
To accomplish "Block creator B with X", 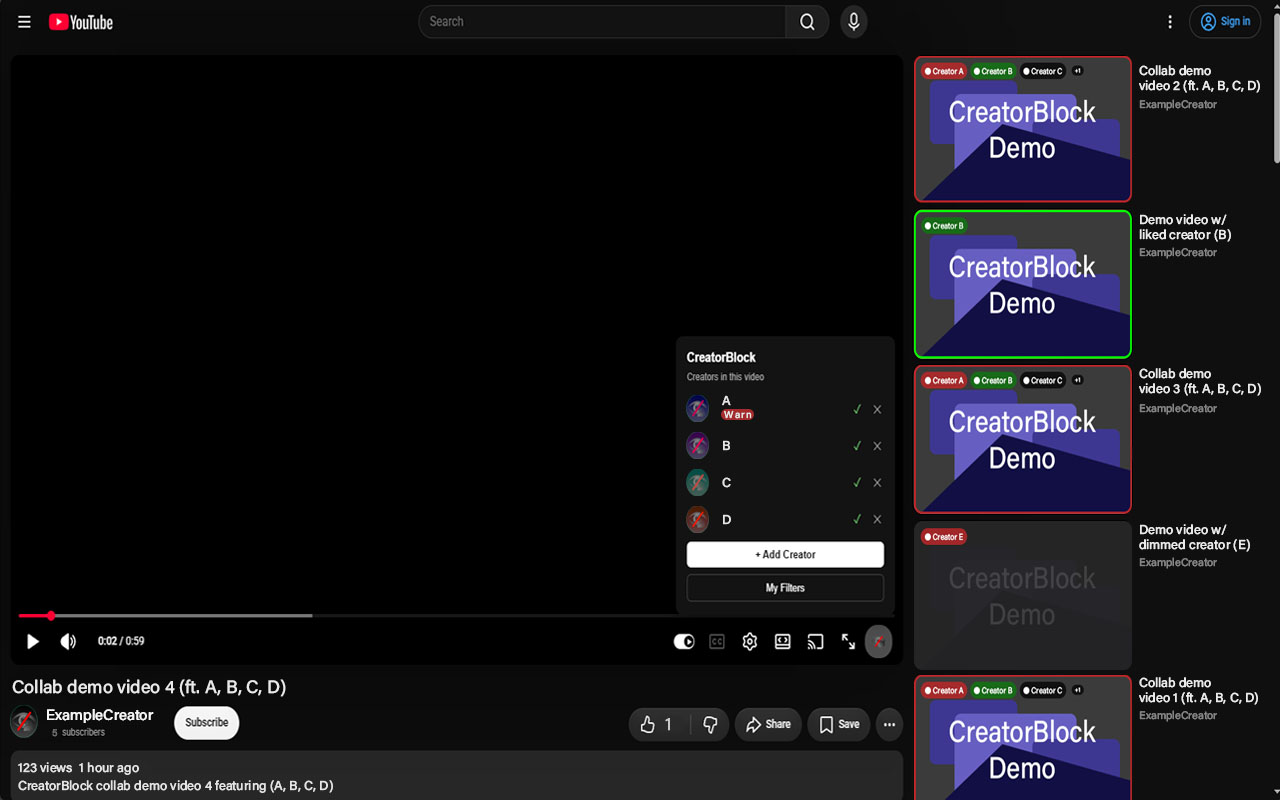I will point(877,446).
